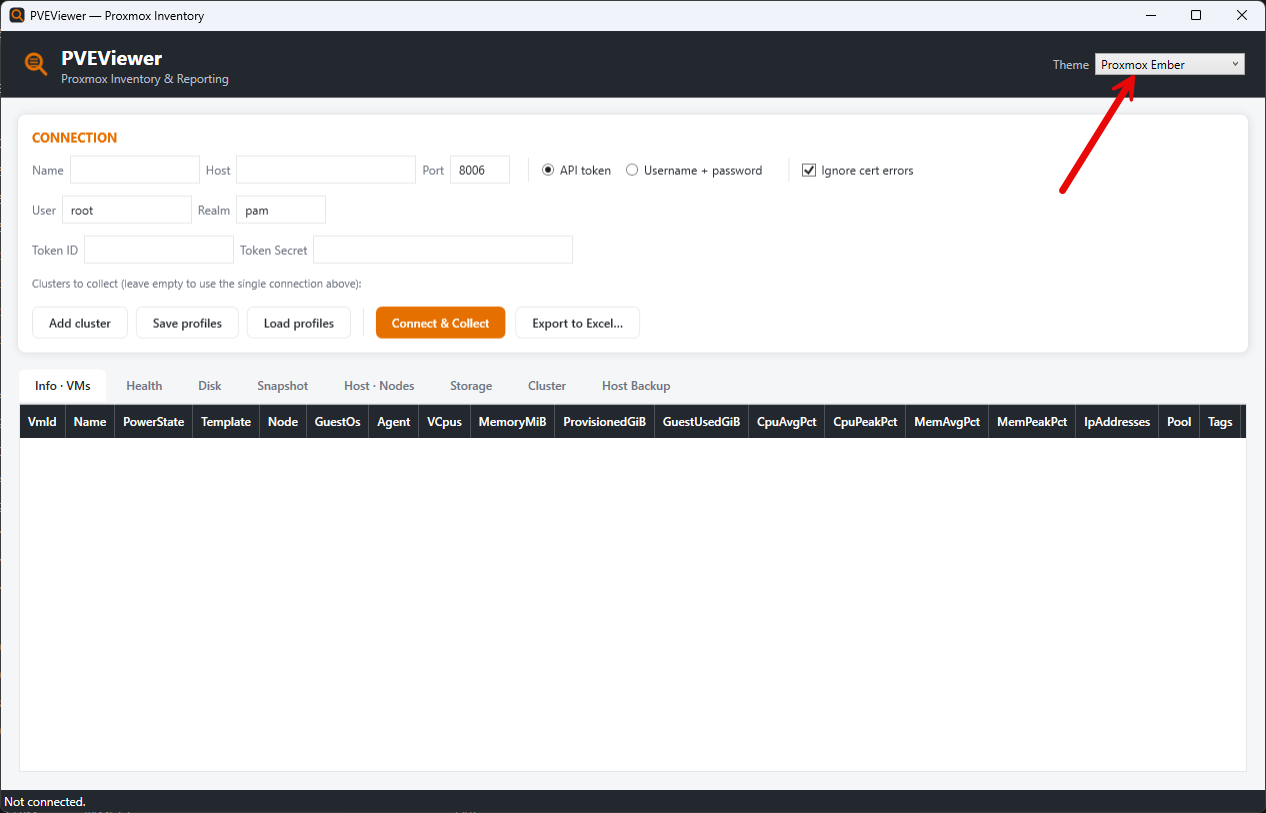Click the title bar PVEViewer app icon
The width and height of the screenshot is (1266, 813).
click(16, 15)
